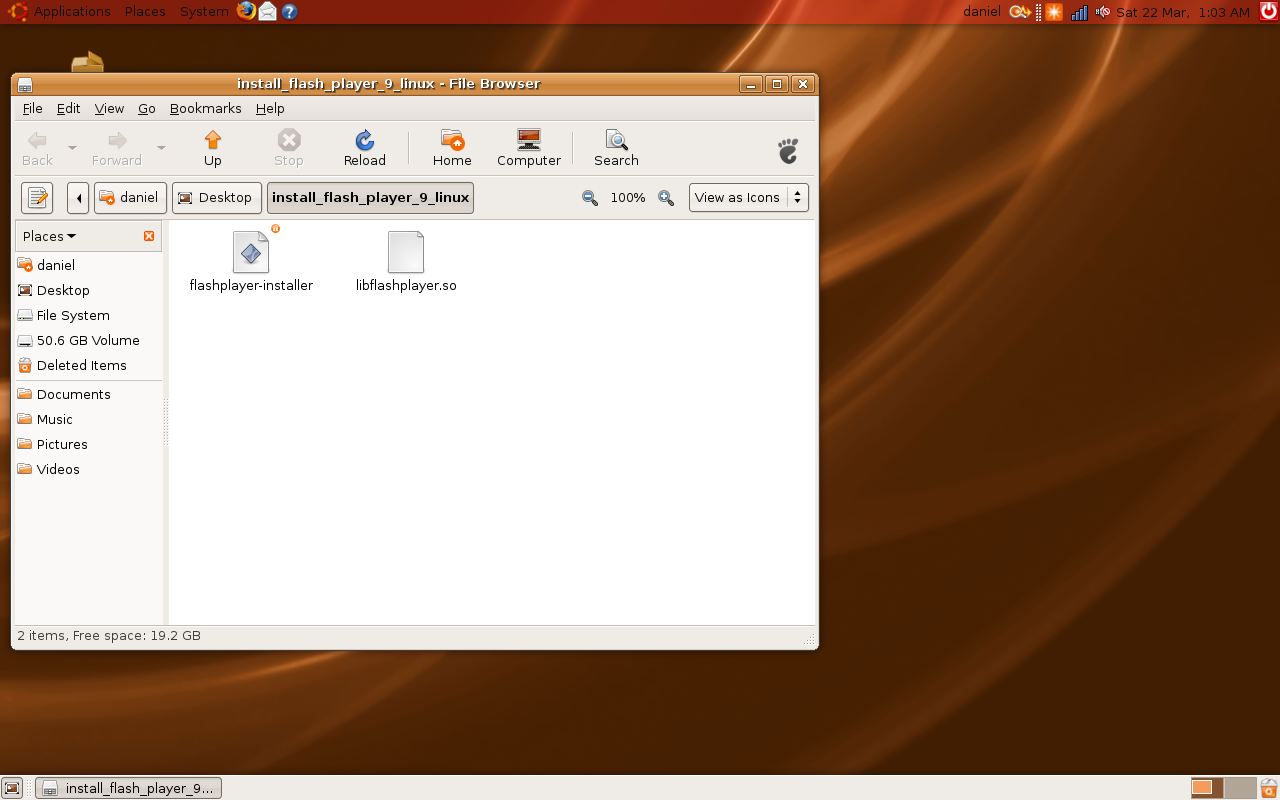Open the Forward history dropdown arrow

point(161,146)
